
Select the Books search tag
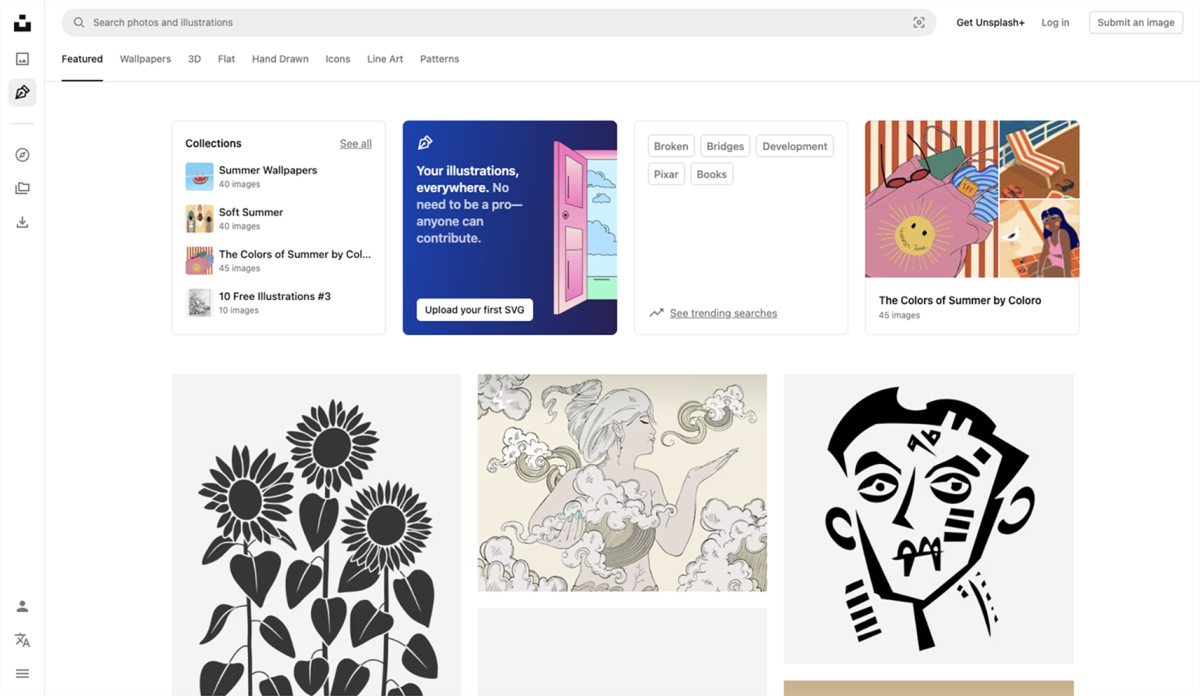[x=712, y=174]
